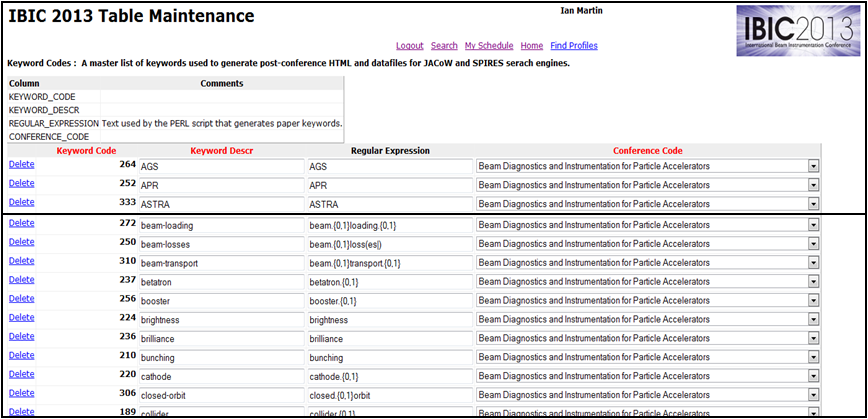The width and height of the screenshot is (868, 419).
Task: Delete the brilliance keyword row
Action: (x=22, y=336)
